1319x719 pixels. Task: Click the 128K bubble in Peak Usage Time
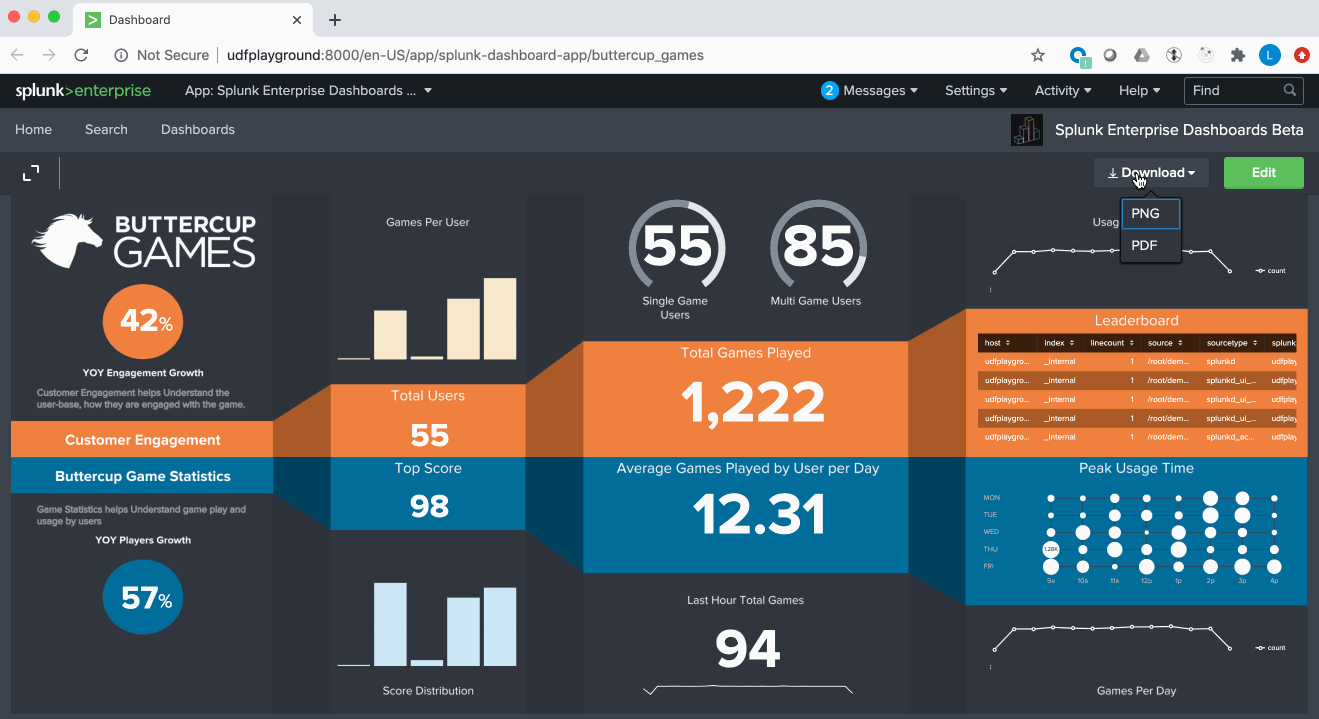tap(1050, 549)
